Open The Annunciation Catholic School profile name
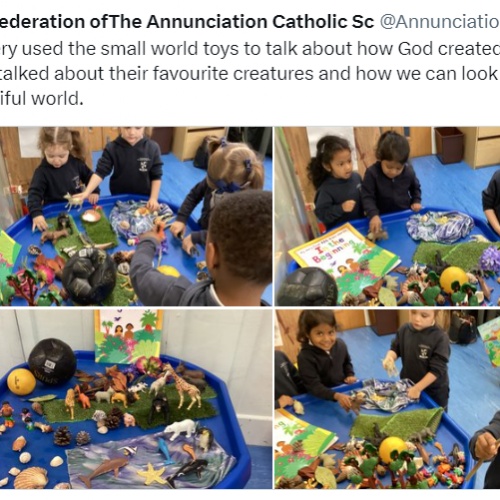 pyautogui.click(x=187, y=22)
